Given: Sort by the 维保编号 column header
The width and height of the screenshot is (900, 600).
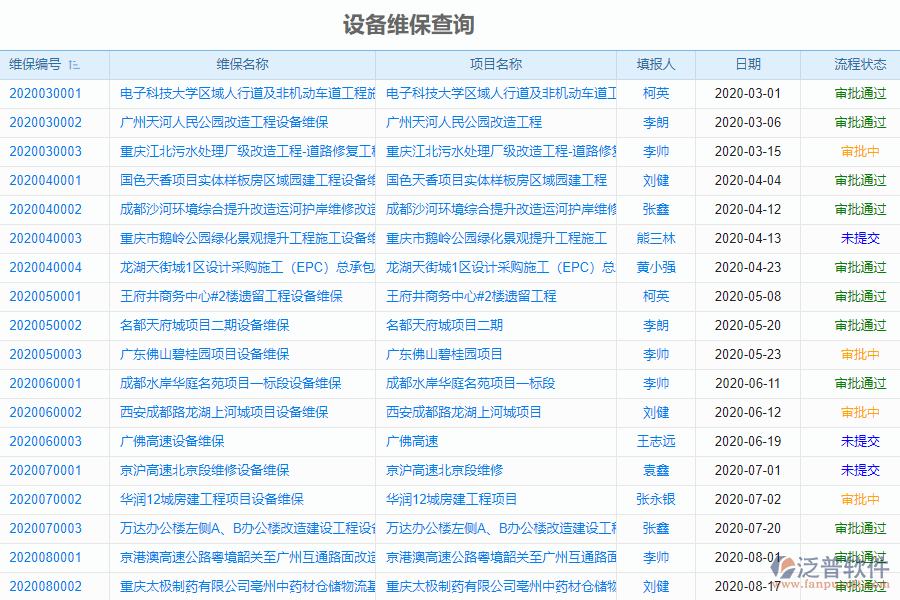Looking at the screenshot, I should (40, 64).
